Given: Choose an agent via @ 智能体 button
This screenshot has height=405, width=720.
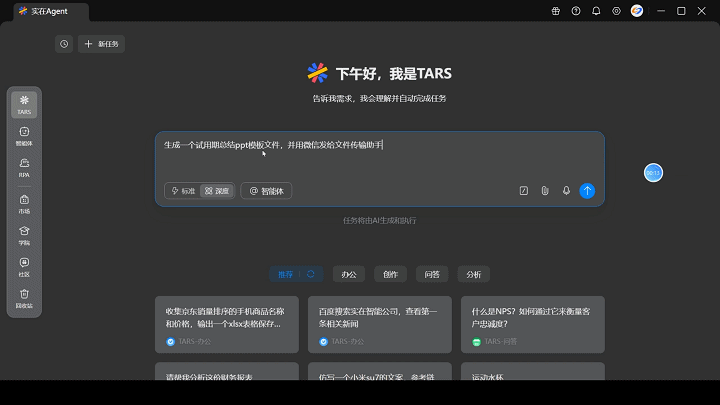Looking at the screenshot, I should point(266,191).
